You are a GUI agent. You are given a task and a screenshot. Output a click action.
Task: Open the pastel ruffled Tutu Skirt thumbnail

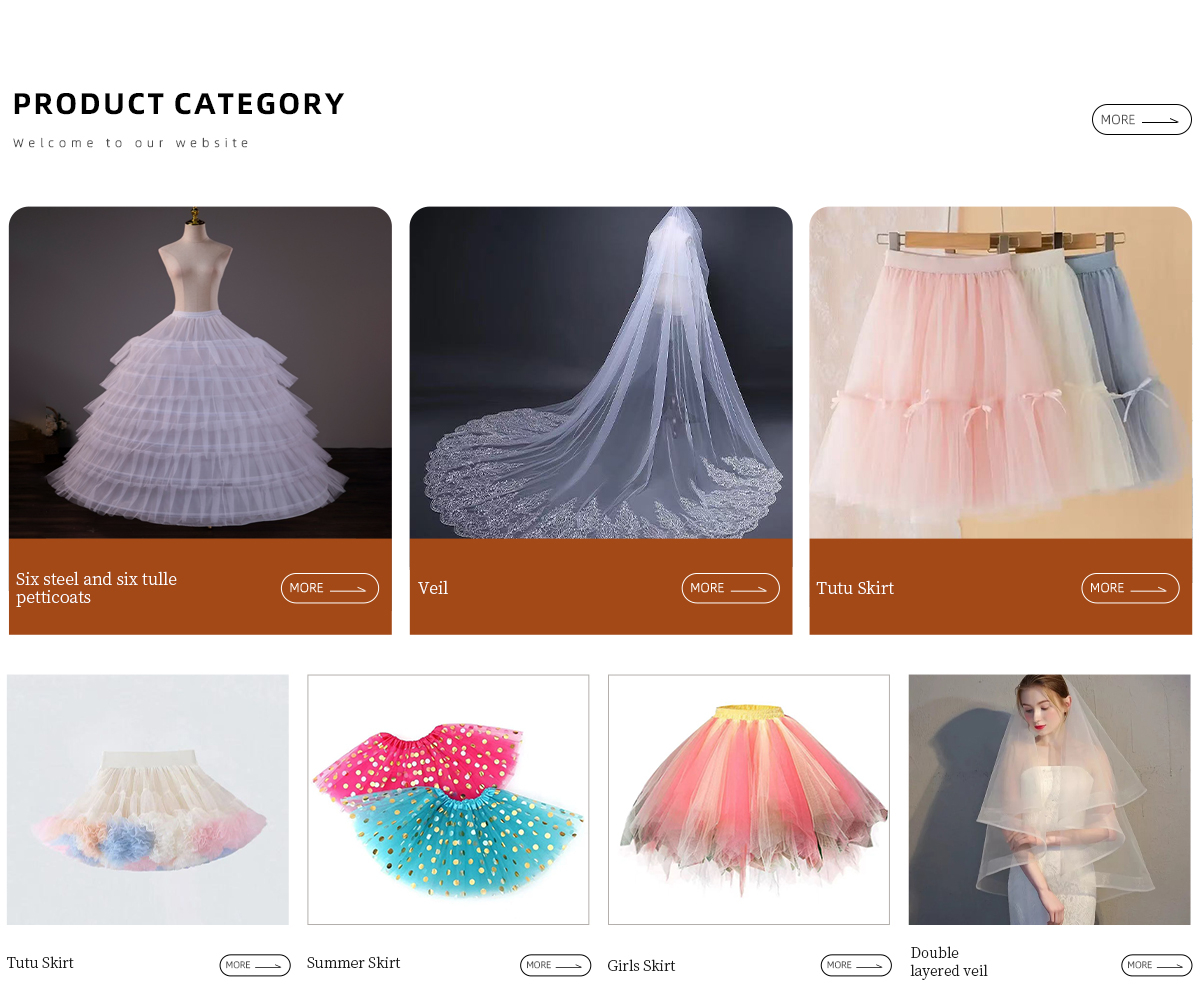click(148, 800)
